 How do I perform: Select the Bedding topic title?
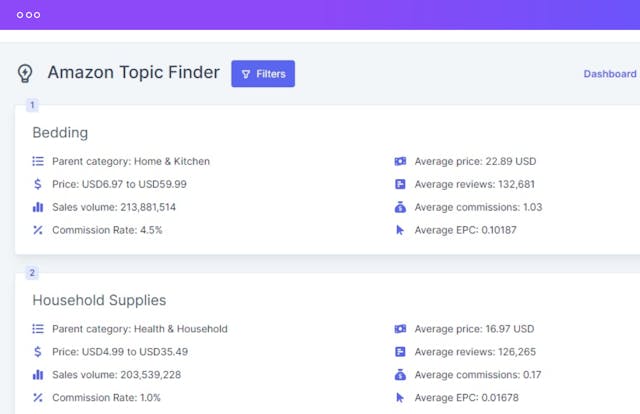60,133
